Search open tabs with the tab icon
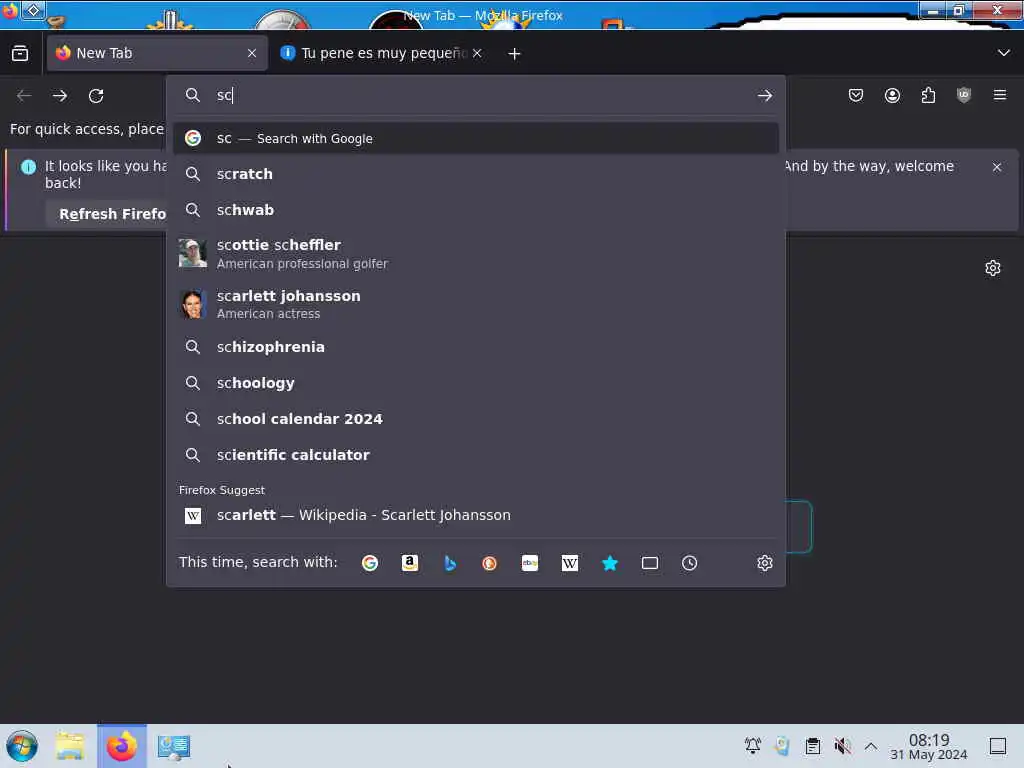Screen dimensions: 1024x768 (650, 563)
